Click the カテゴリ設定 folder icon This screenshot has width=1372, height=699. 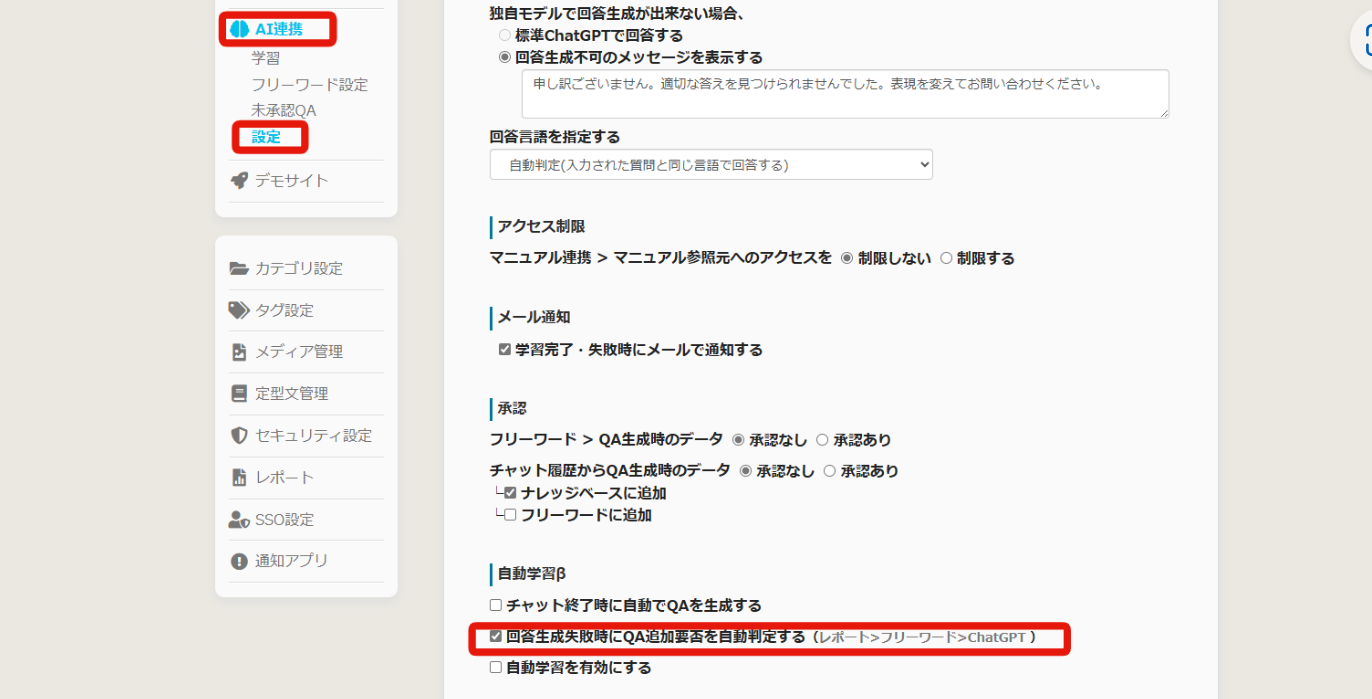[x=239, y=268]
